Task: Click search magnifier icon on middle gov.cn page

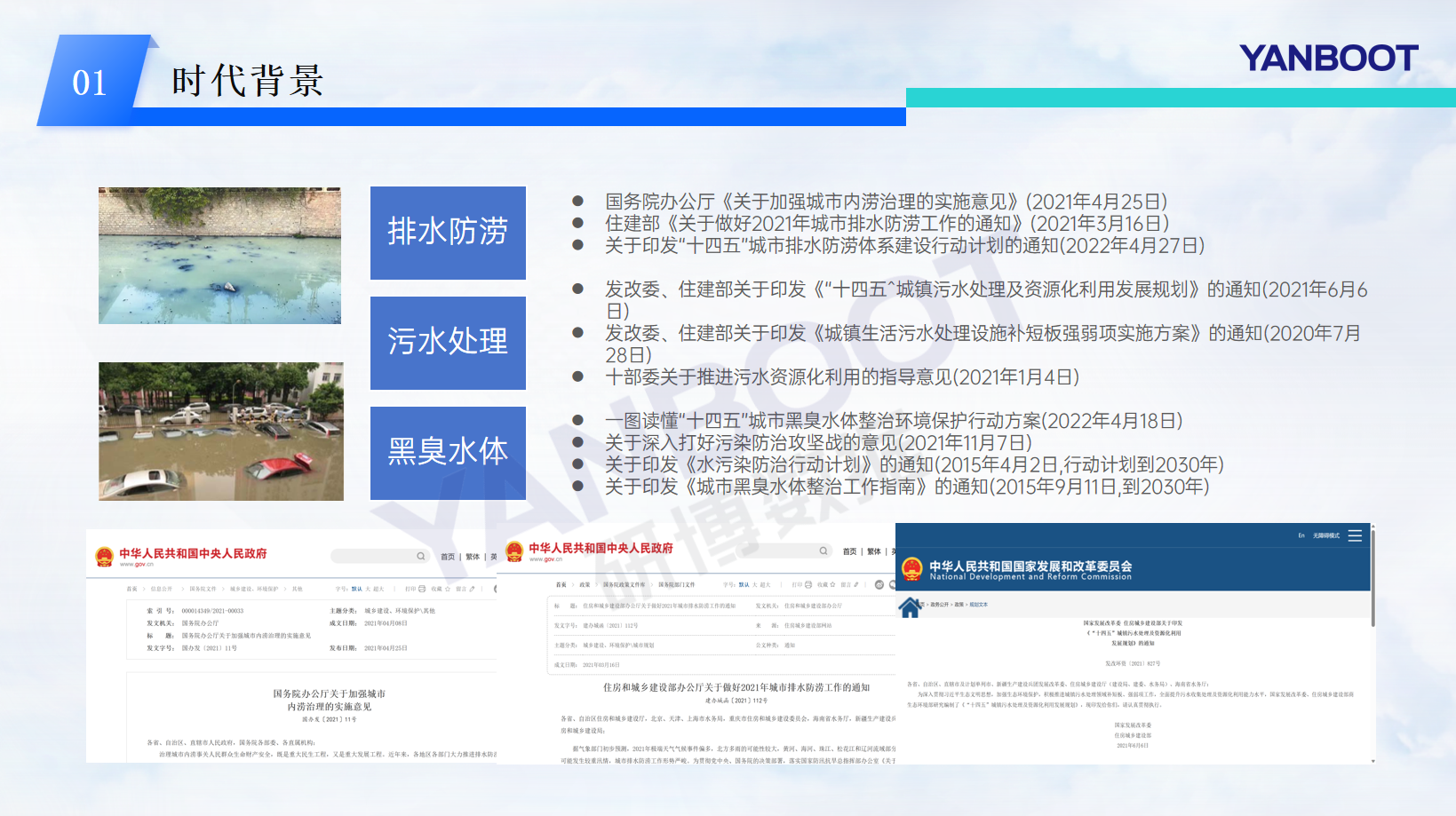Action: 823,551
